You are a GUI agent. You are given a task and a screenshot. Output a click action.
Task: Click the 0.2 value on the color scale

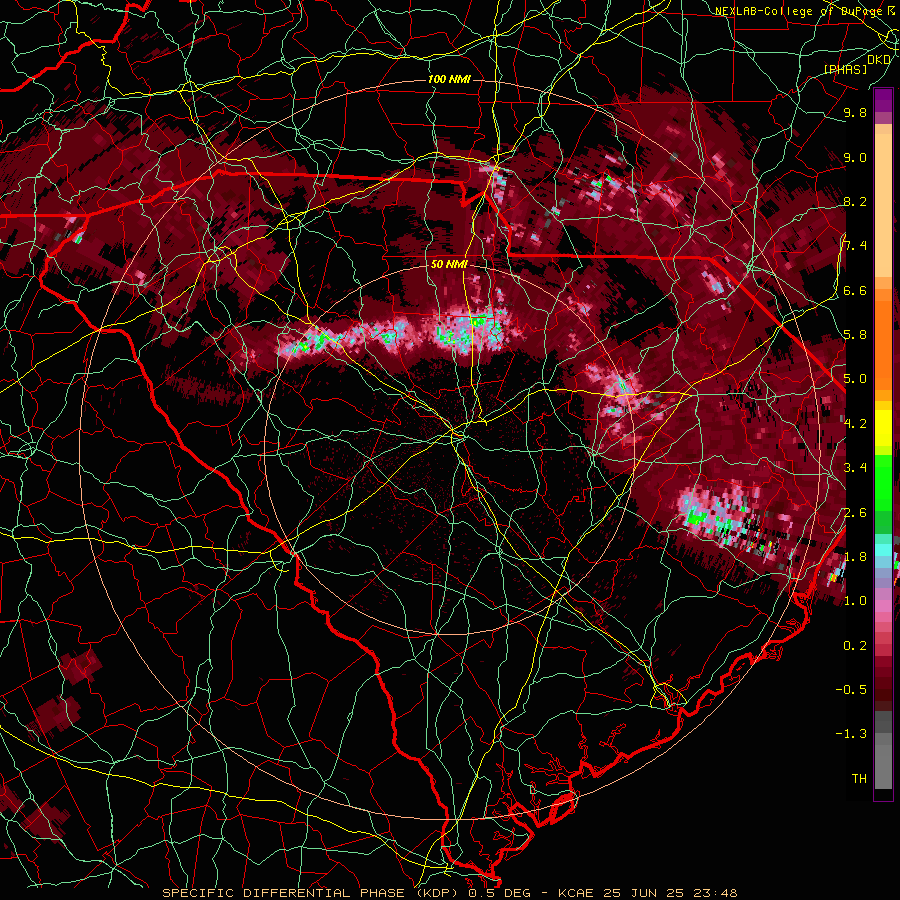coord(855,646)
